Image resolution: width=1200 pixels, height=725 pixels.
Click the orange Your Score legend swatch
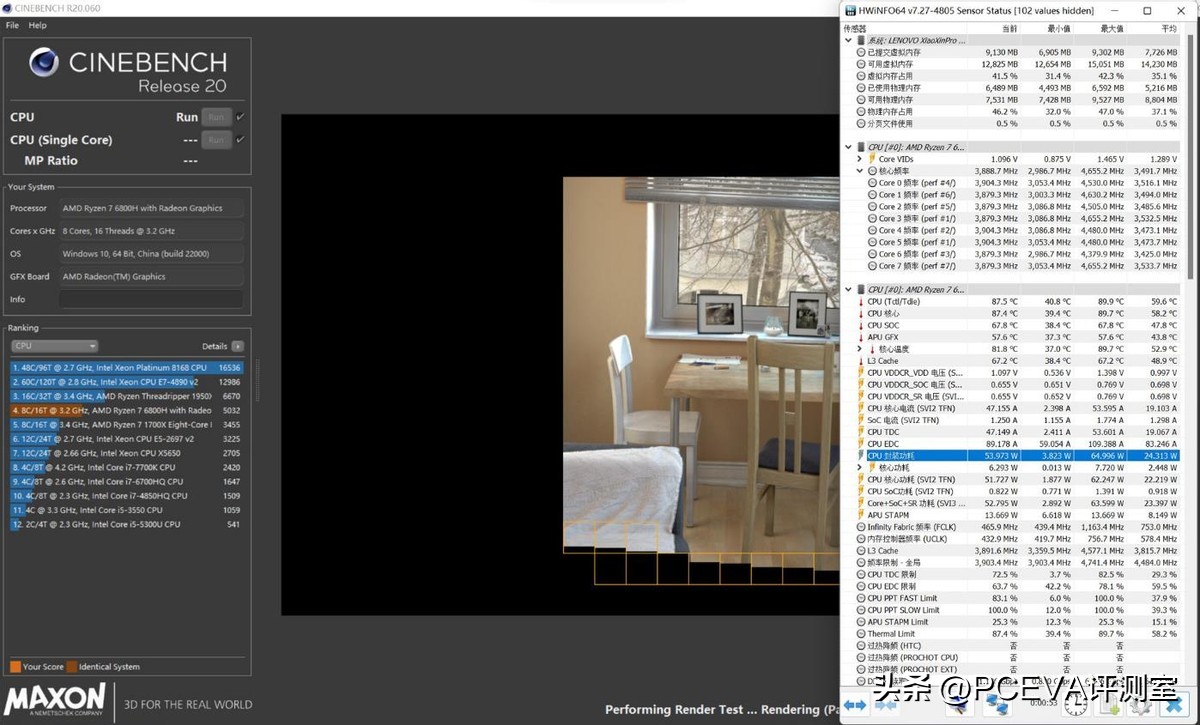[x=15, y=666]
